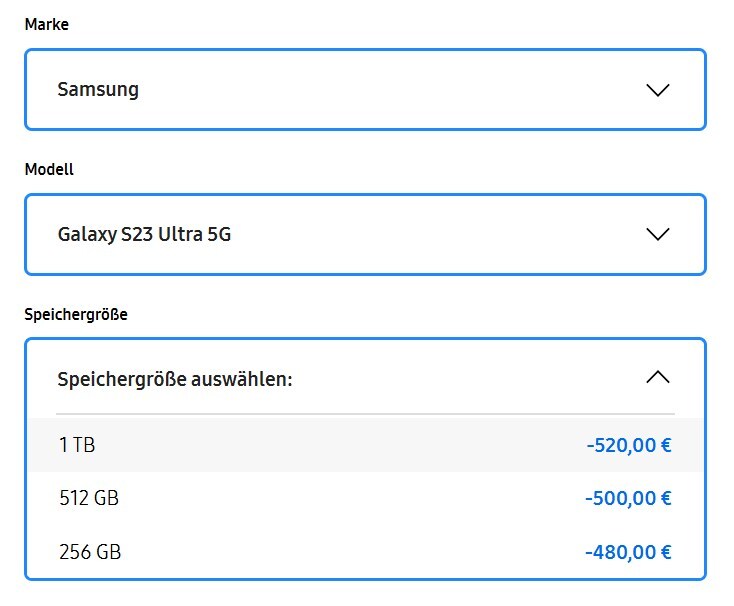Open the Galaxy S23 Ultra 5G model dropdown

click(x=365, y=235)
